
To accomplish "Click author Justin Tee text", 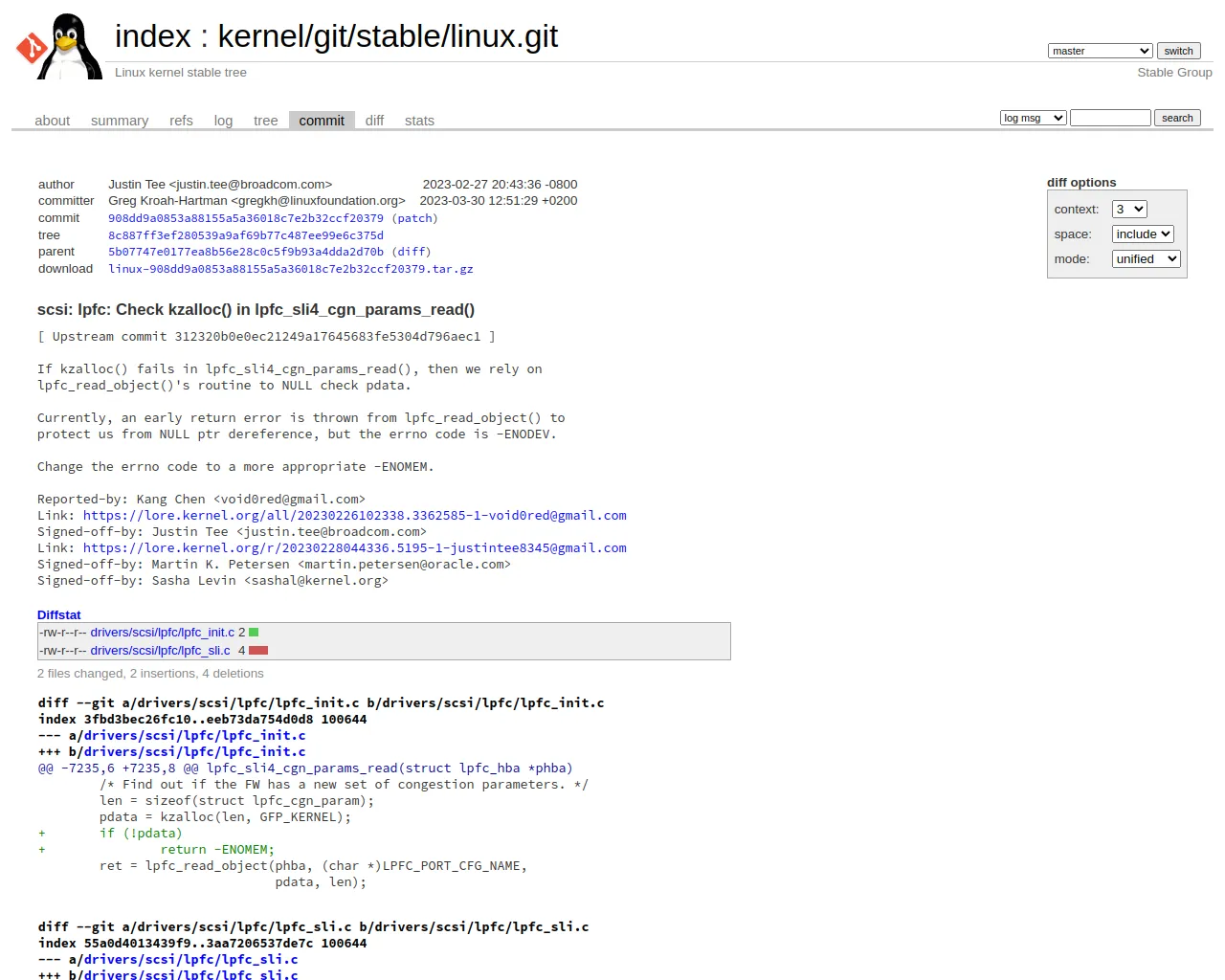I will coord(220,185).
